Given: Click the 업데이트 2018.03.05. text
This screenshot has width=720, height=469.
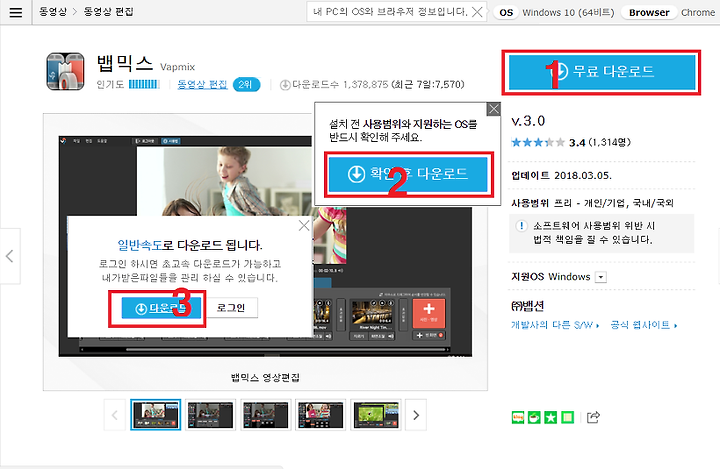Looking at the screenshot, I should (x=561, y=175).
